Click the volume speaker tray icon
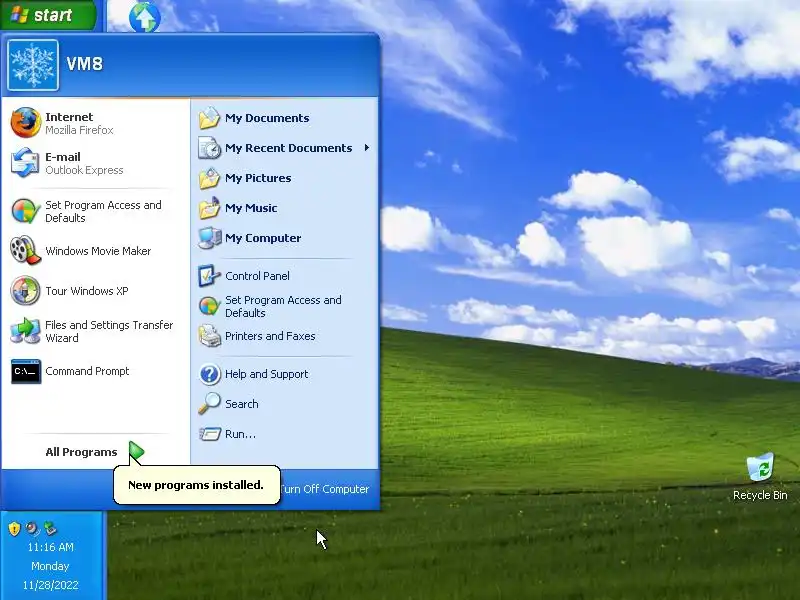This screenshot has width=800, height=600. click(x=32, y=529)
